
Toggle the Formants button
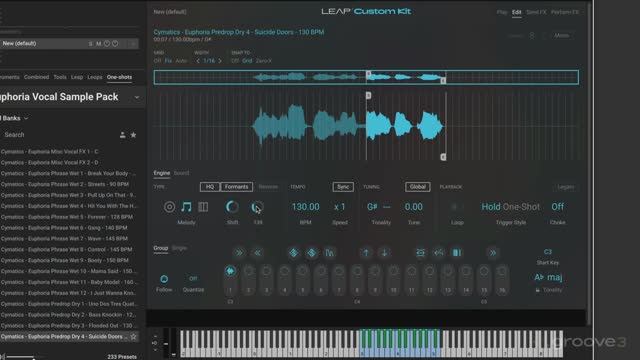pos(236,187)
